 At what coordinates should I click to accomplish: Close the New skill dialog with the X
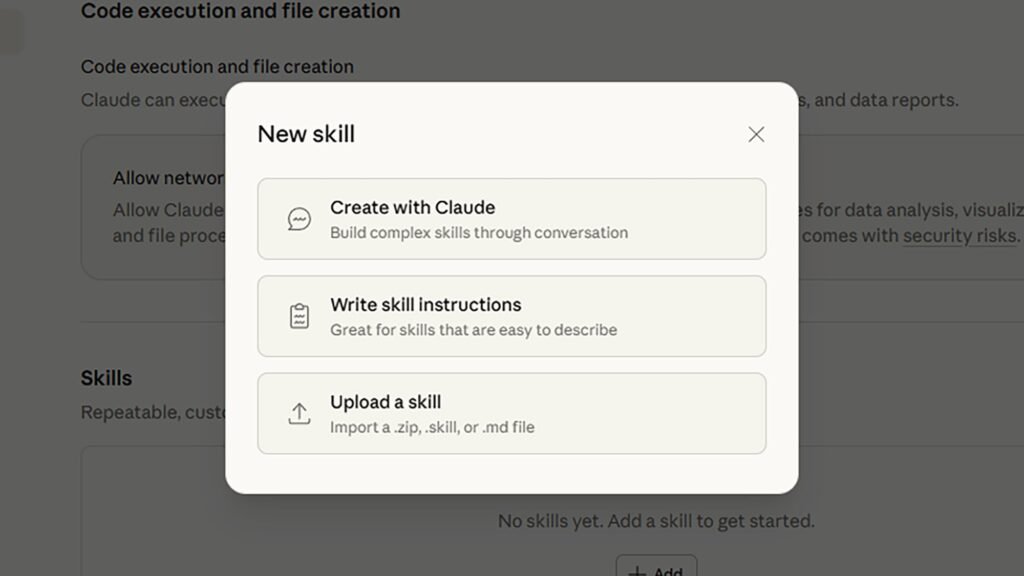coord(756,134)
